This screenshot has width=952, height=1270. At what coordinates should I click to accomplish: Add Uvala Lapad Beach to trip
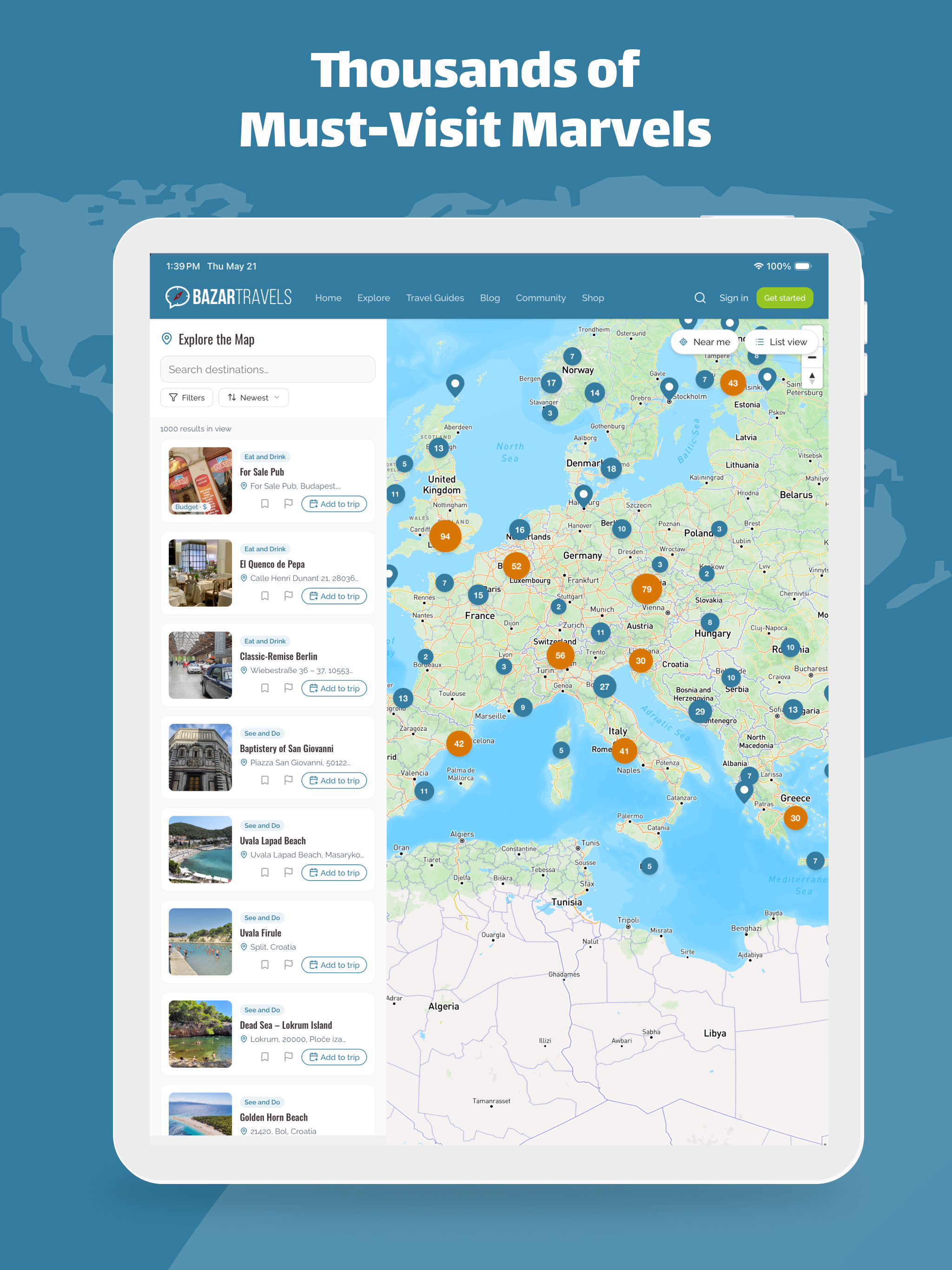click(334, 873)
